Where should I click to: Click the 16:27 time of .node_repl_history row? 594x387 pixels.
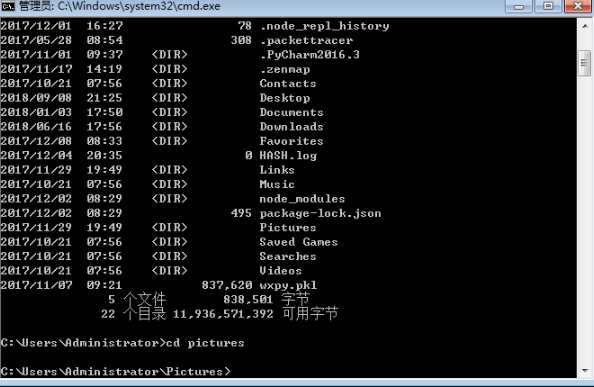[x=105, y=26]
